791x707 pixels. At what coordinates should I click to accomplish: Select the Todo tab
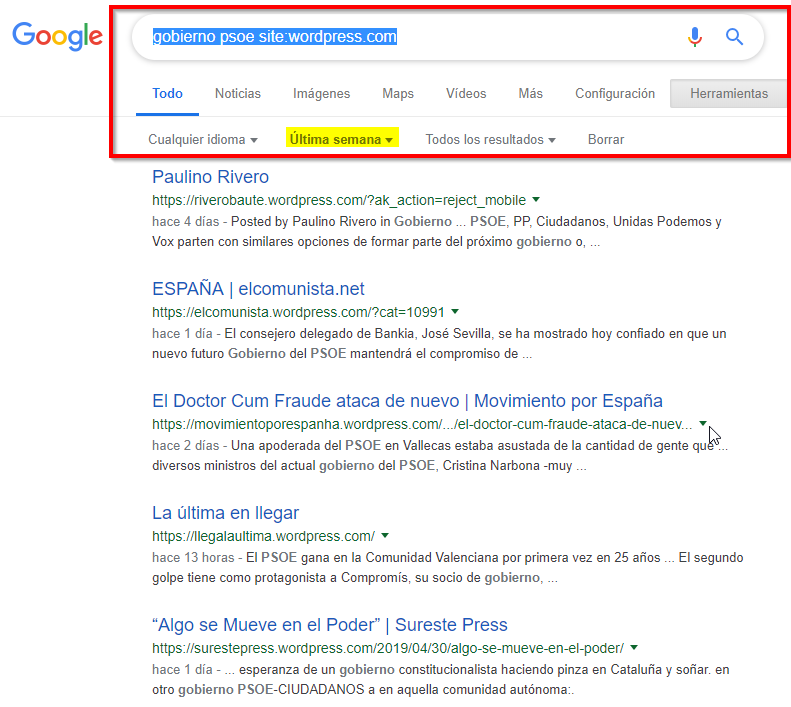tap(167, 93)
